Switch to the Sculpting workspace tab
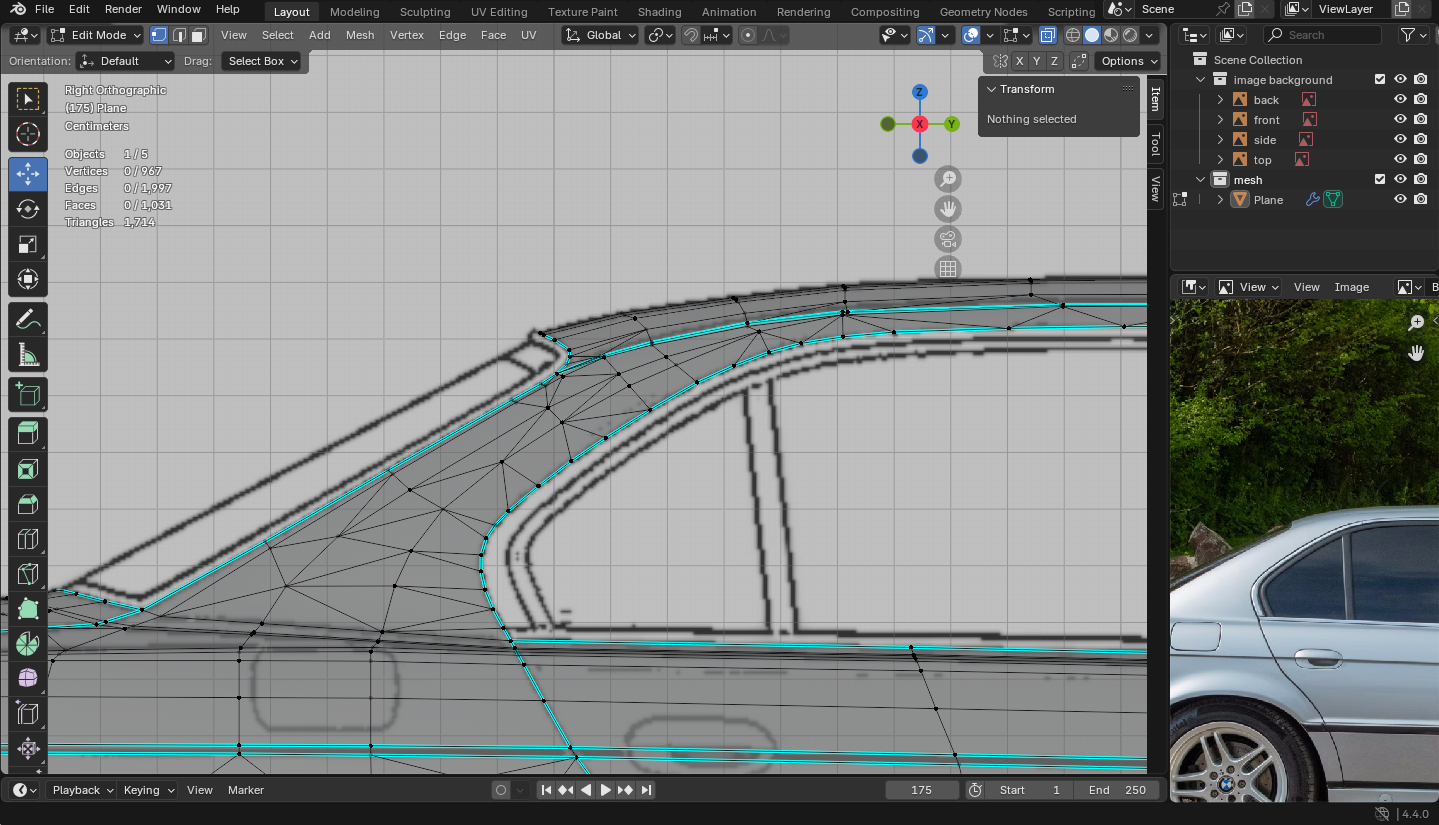Viewport: 1439px width, 825px height. point(425,12)
